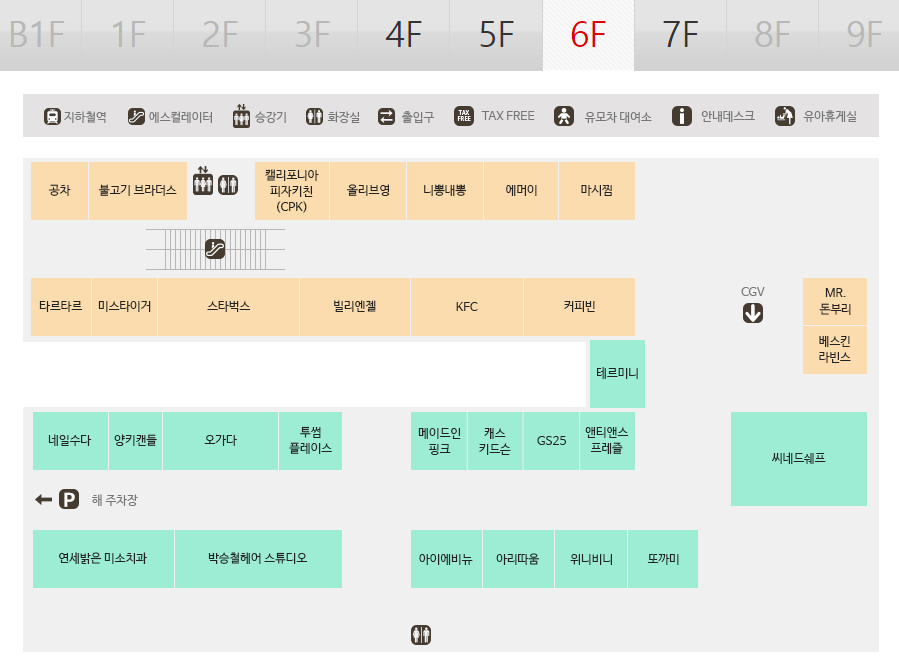Open the 캘리포니아 피자키친 (CPK) store
The width and height of the screenshot is (899, 660).
[x=292, y=191]
